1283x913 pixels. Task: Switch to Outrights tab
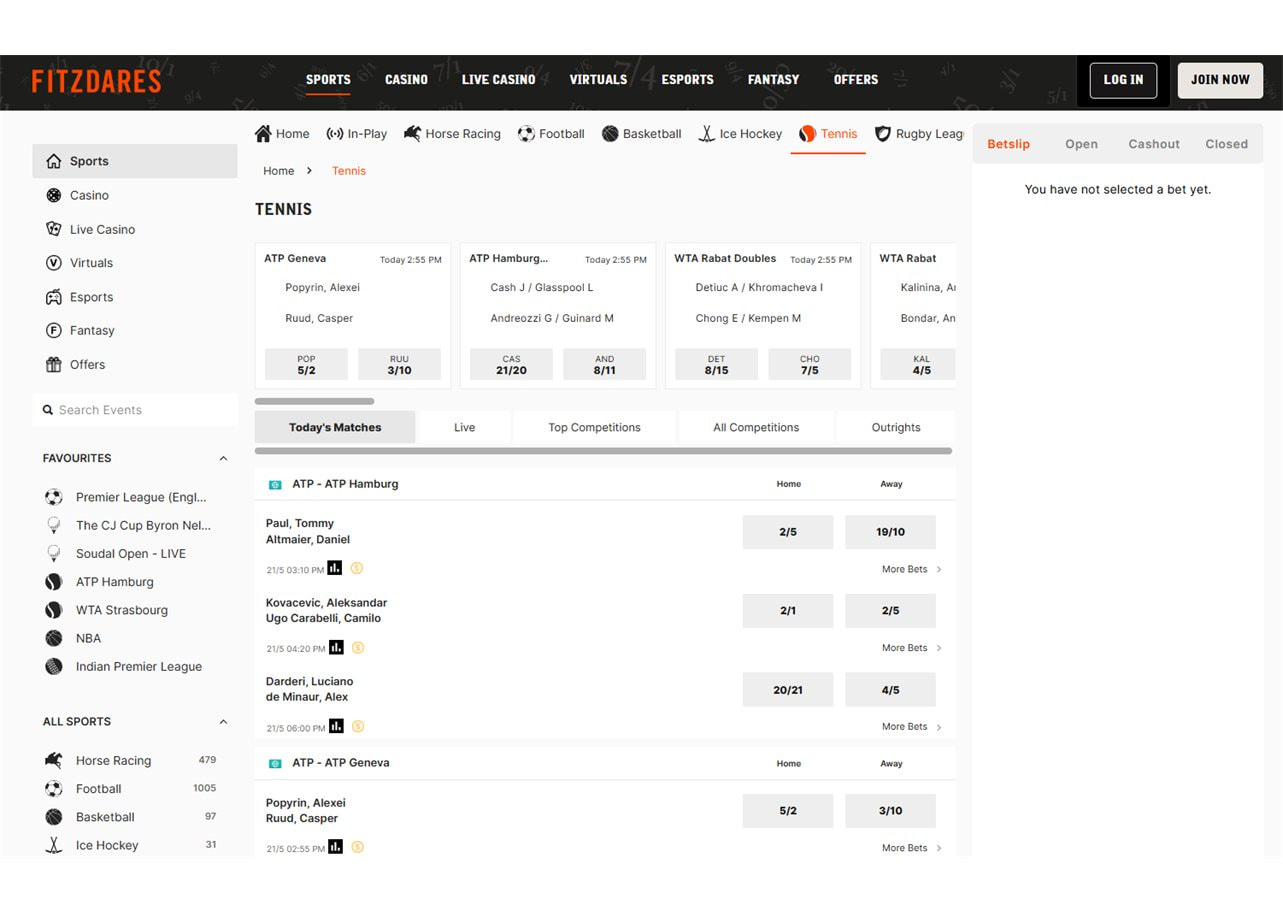pos(896,427)
